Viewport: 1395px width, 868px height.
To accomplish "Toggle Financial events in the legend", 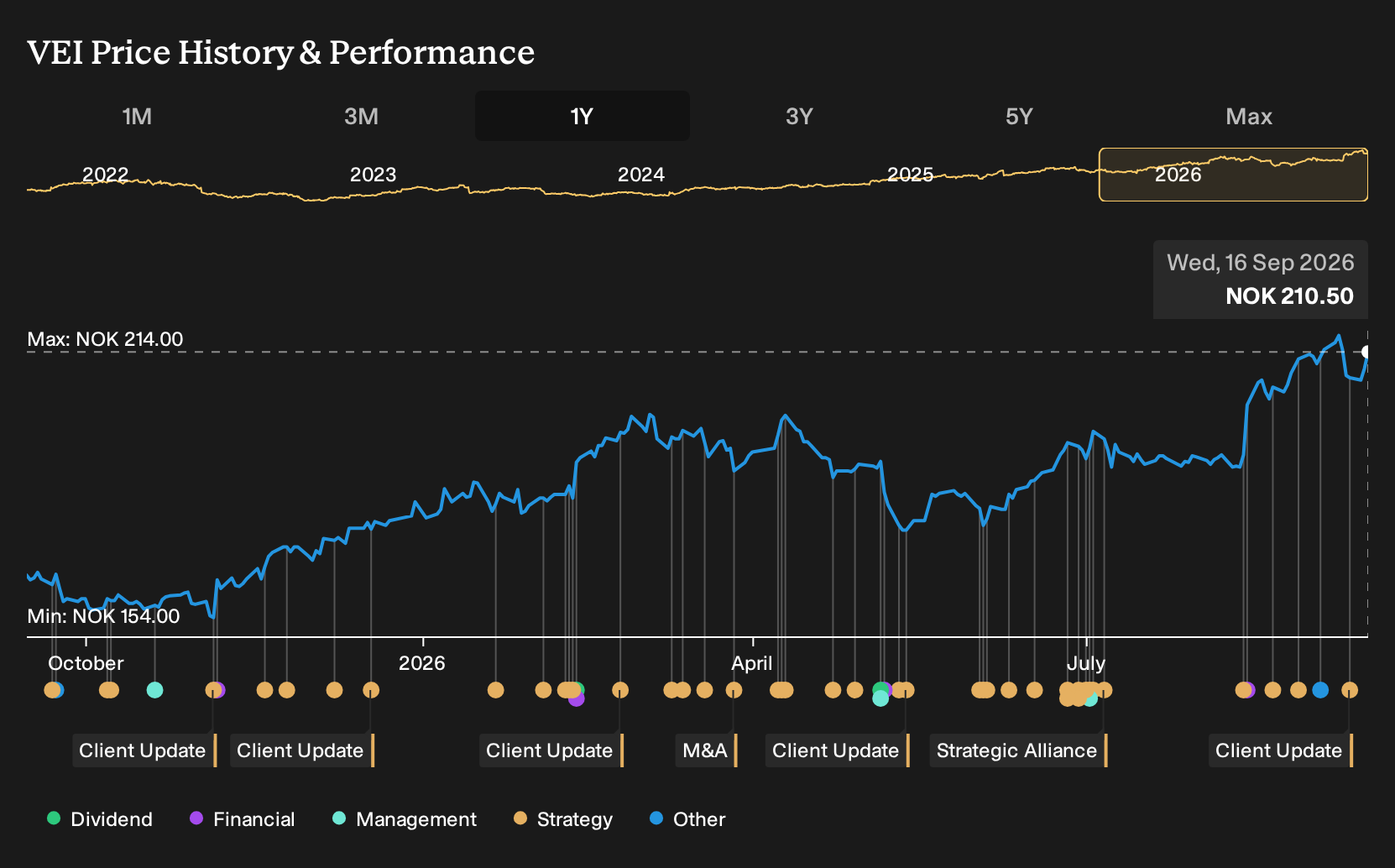I will click(243, 818).
